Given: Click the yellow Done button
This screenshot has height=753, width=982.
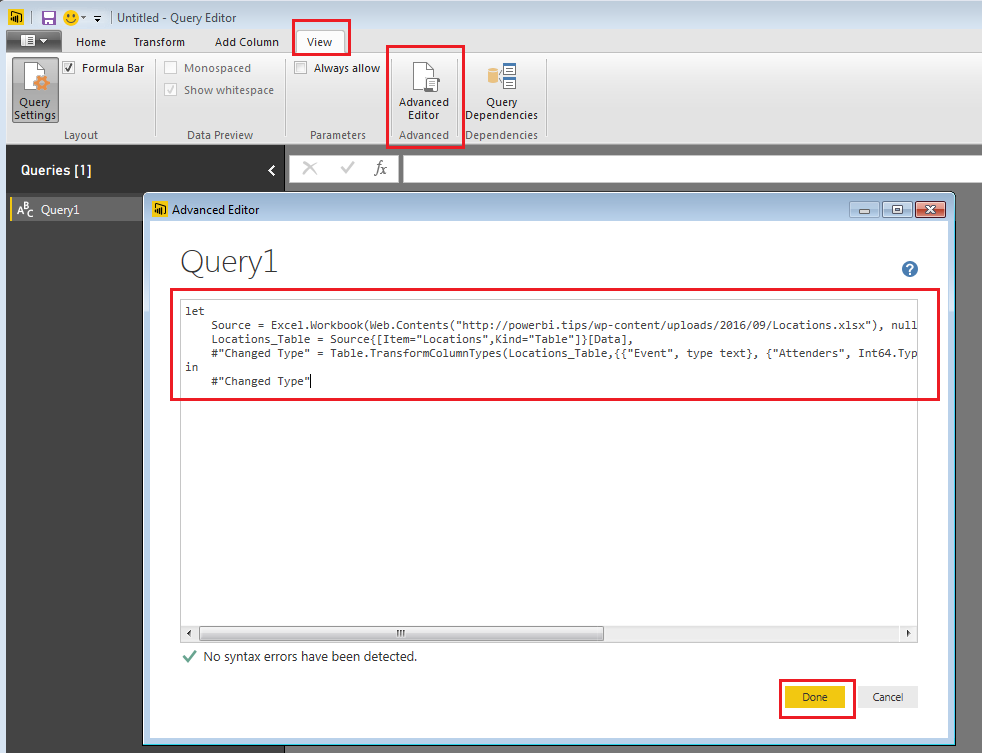Looking at the screenshot, I should 815,697.
